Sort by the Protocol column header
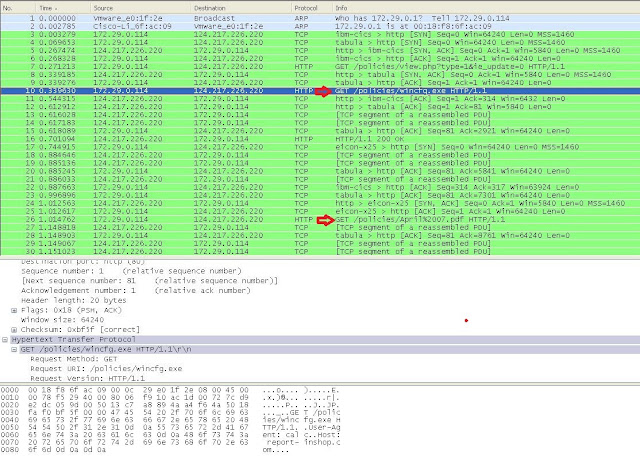This screenshot has width=640, height=459. [312, 8]
